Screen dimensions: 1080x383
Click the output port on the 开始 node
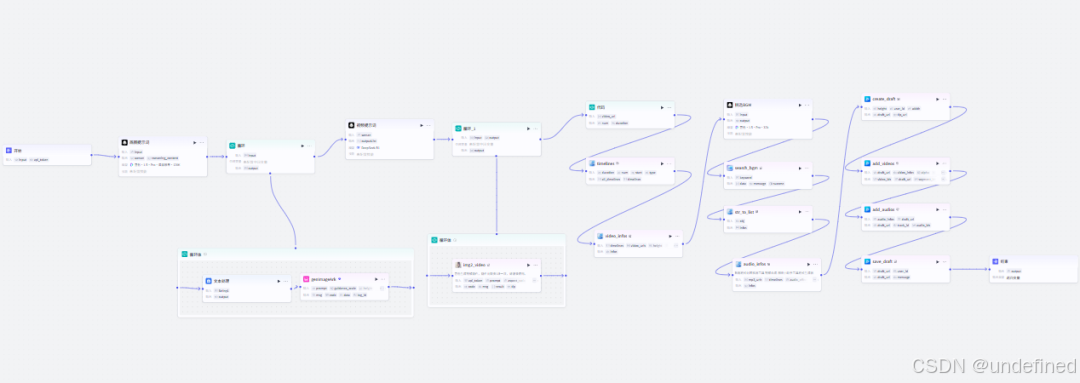coord(92,155)
